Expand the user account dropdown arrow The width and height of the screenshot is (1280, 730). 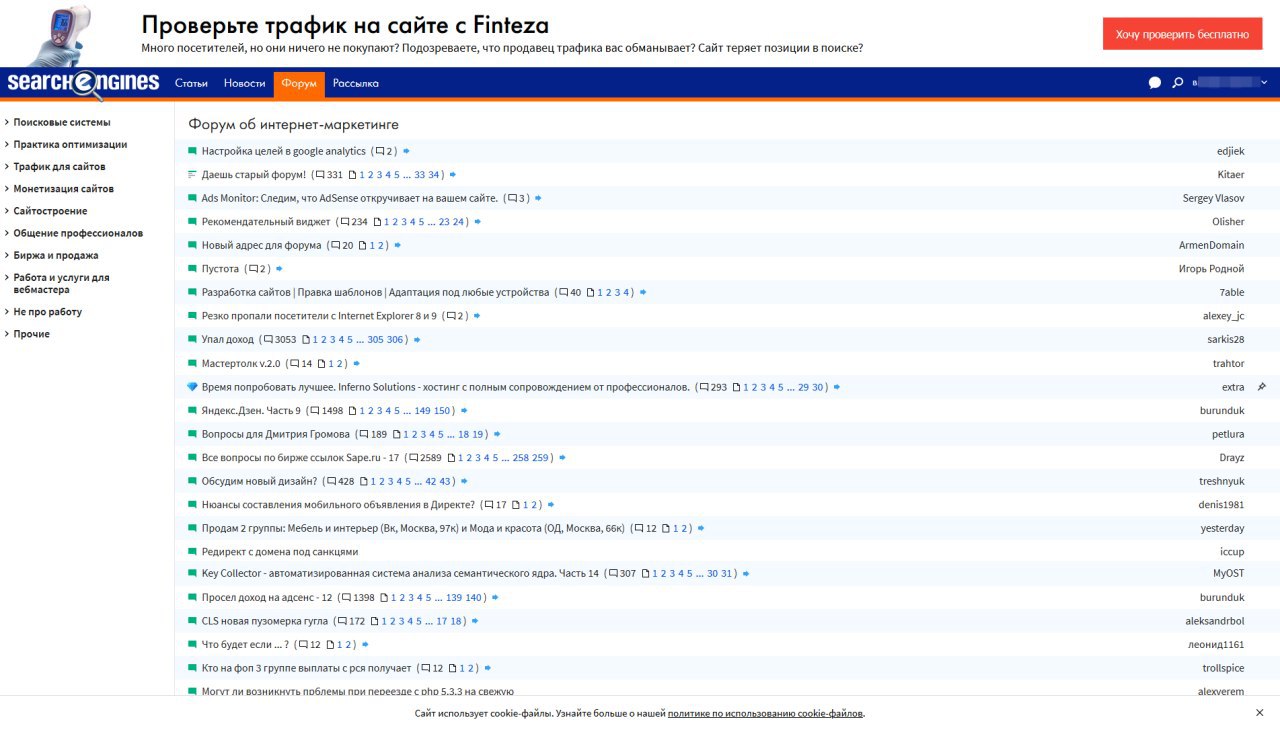click(1264, 83)
